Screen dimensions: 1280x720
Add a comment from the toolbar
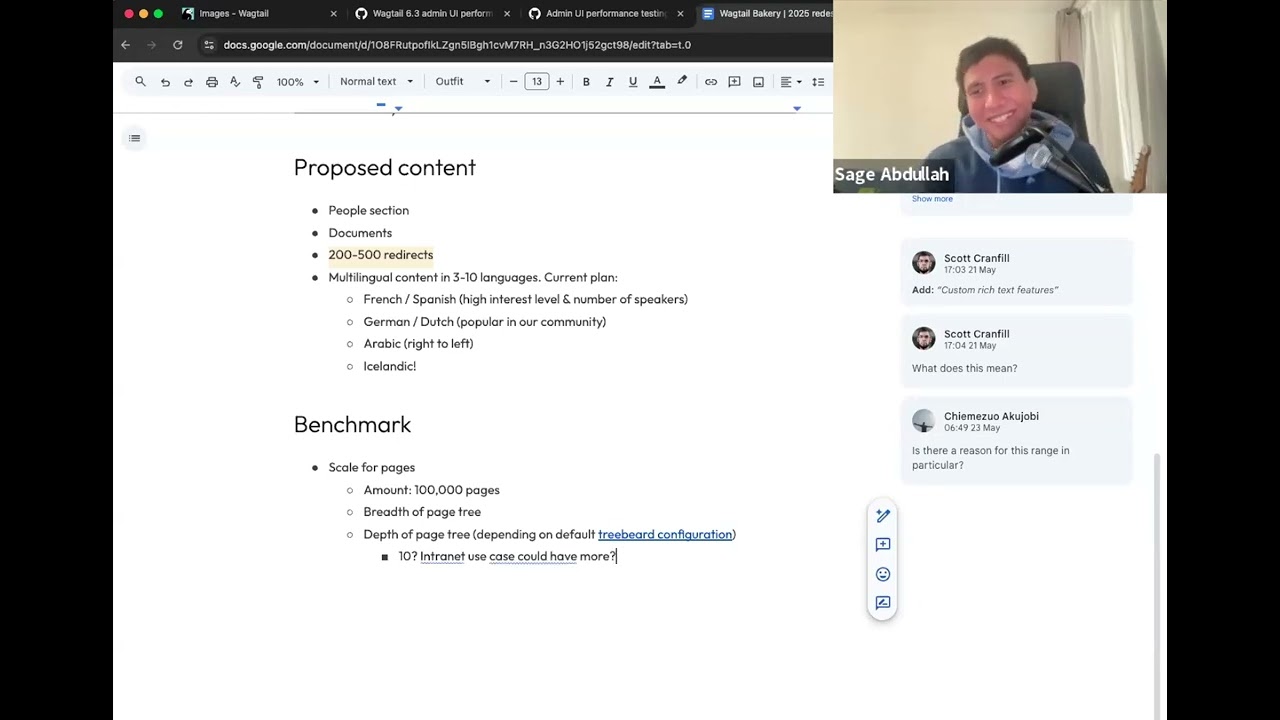tap(734, 82)
